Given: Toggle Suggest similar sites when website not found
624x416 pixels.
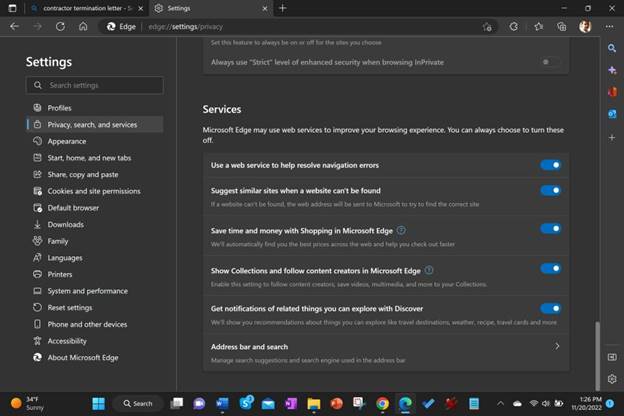Looking at the screenshot, I should 550,190.
